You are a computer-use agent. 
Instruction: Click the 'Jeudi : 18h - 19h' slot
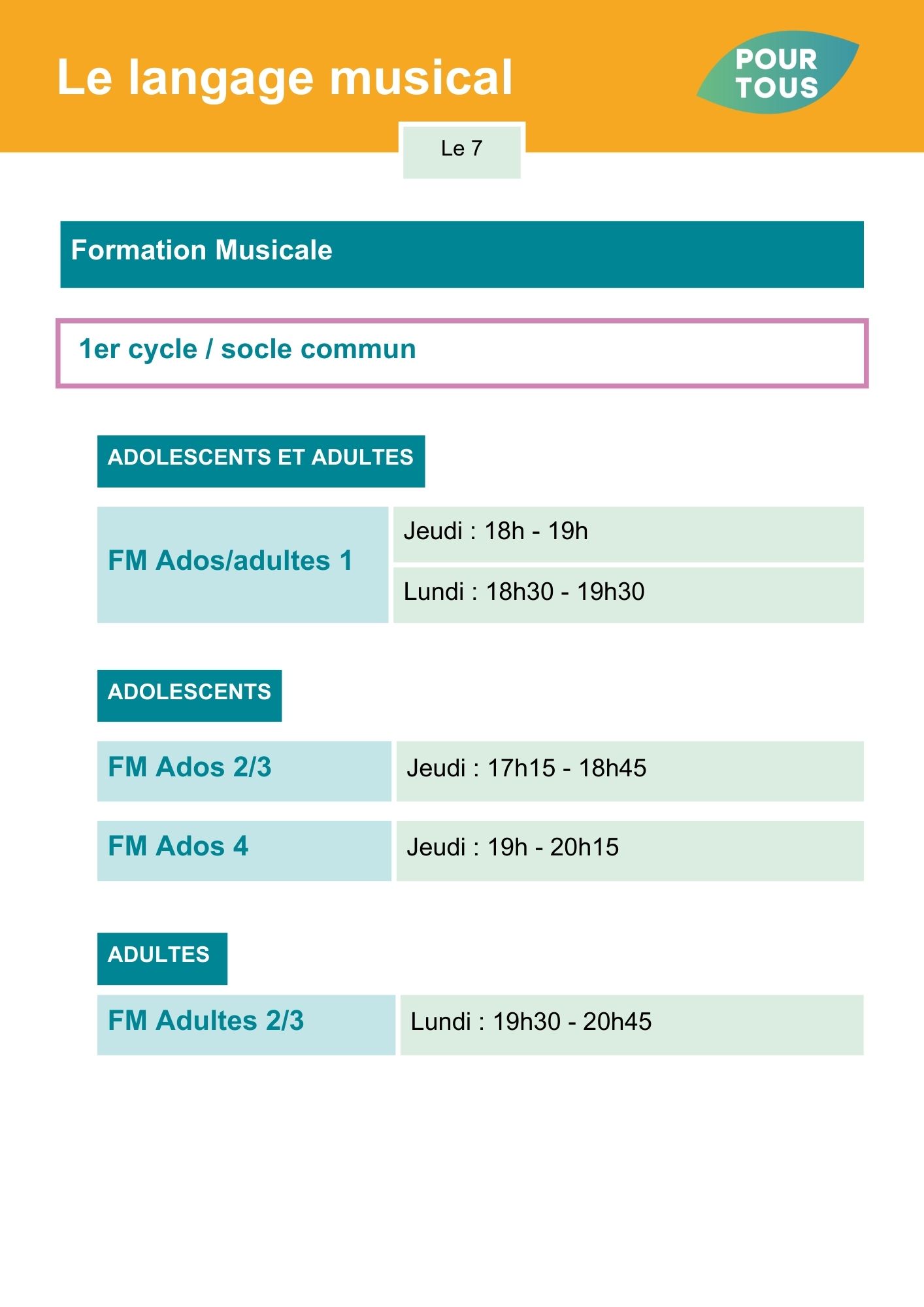tap(628, 534)
